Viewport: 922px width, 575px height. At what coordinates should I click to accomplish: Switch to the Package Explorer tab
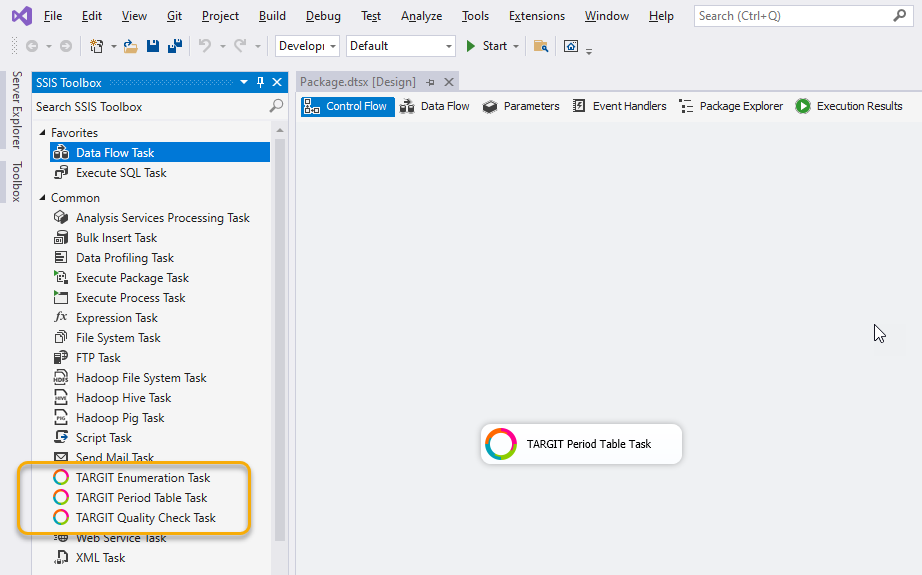(731, 106)
